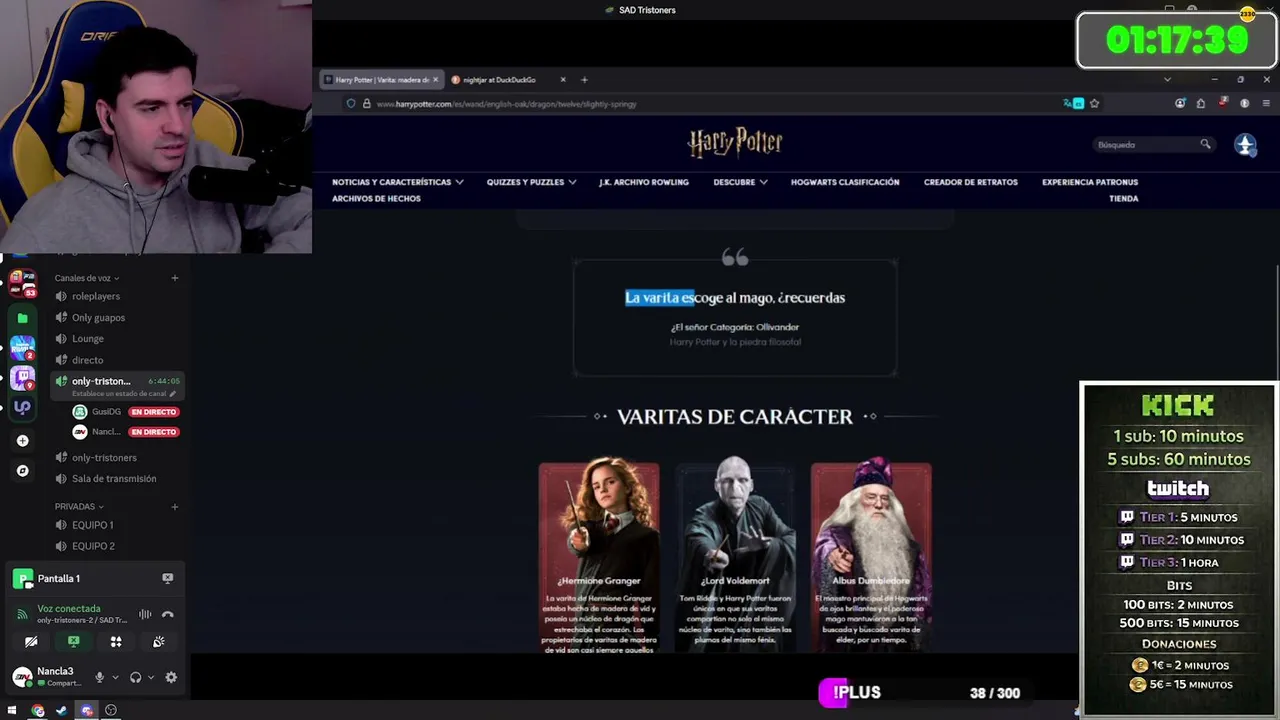The height and width of the screenshot is (720, 1280).
Task: Collapse the Canales de voz category
Action: coord(87,278)
